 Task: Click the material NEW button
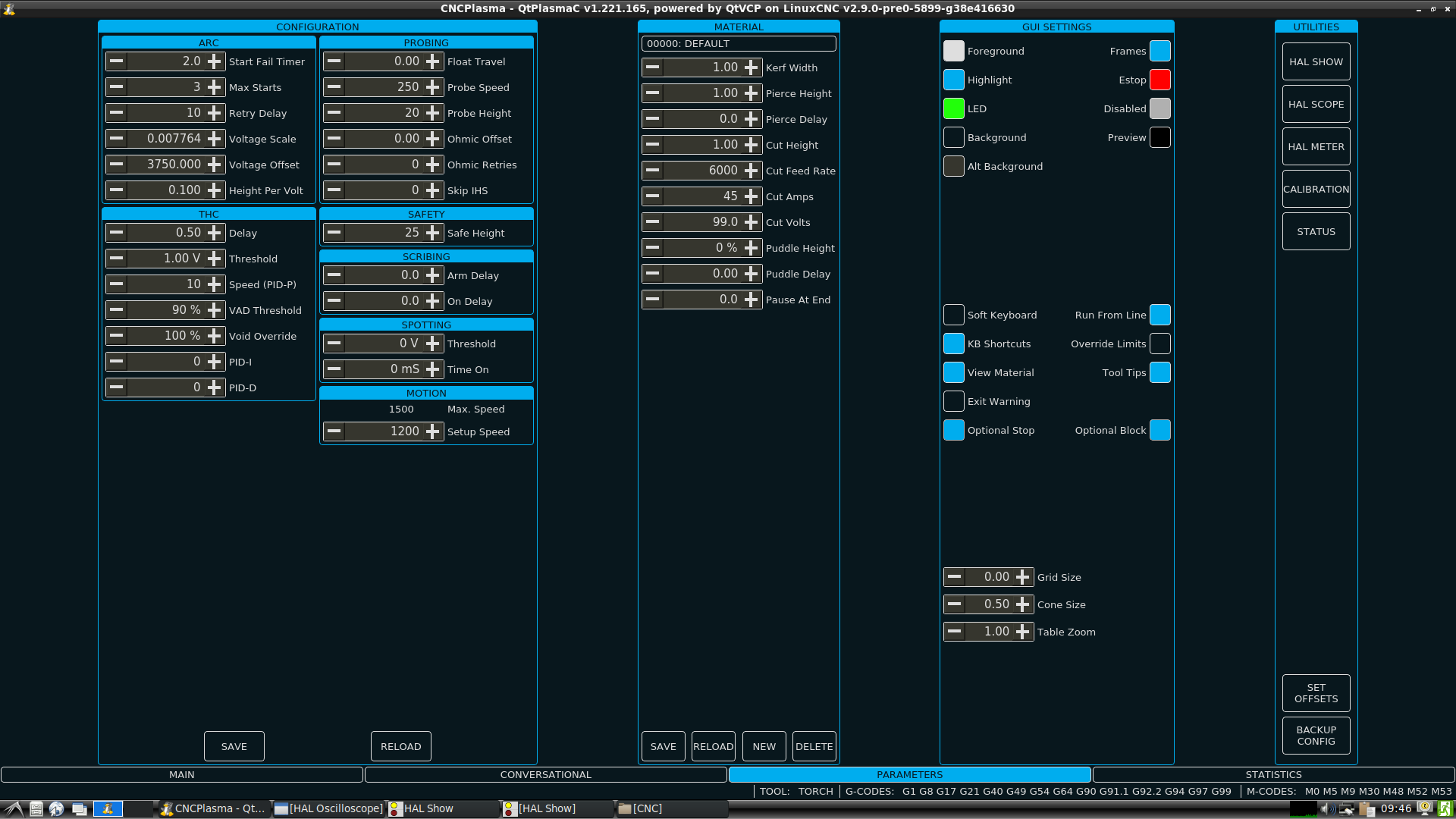click(x=764, y=746)
